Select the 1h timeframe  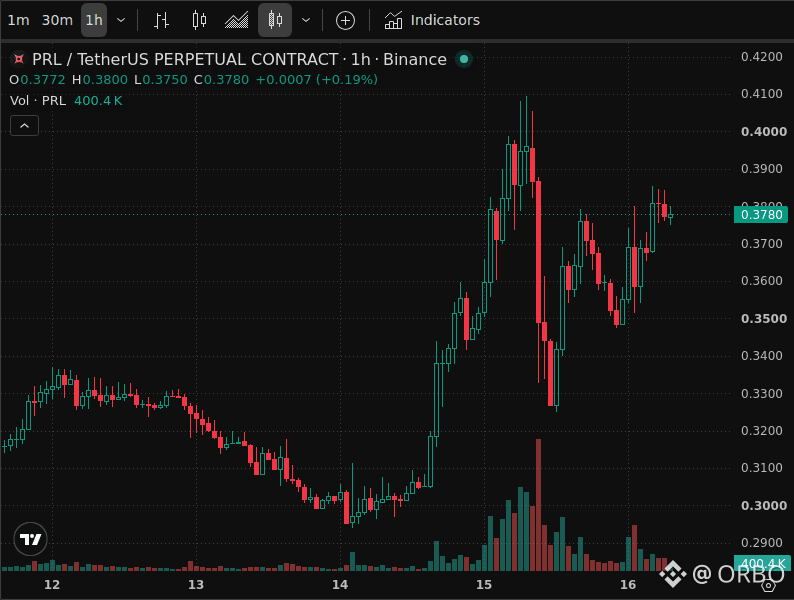[94, 20]
